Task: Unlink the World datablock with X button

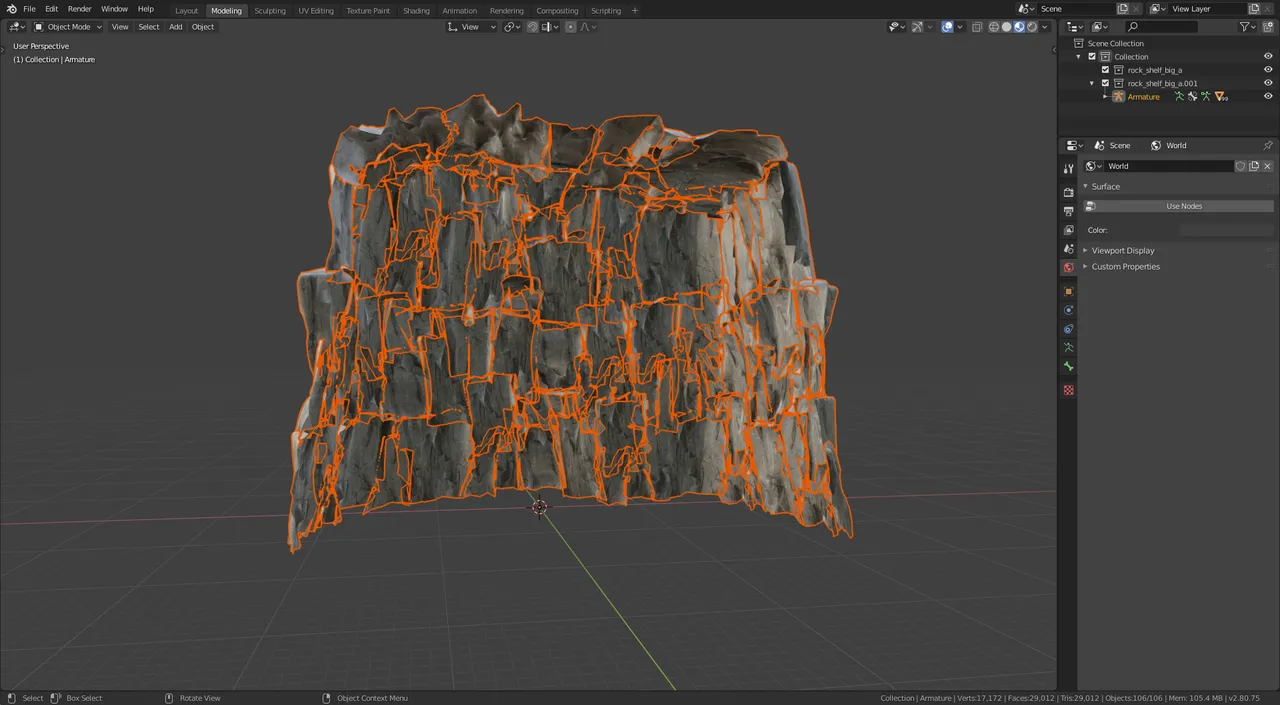Action: click(1267, 166)
